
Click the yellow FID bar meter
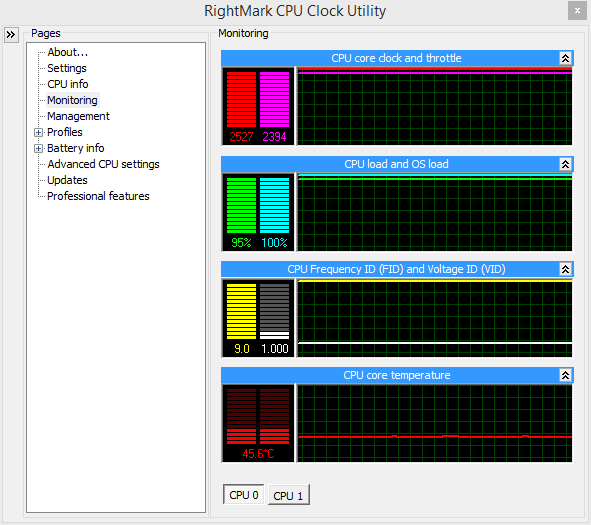tap(241, 311)
